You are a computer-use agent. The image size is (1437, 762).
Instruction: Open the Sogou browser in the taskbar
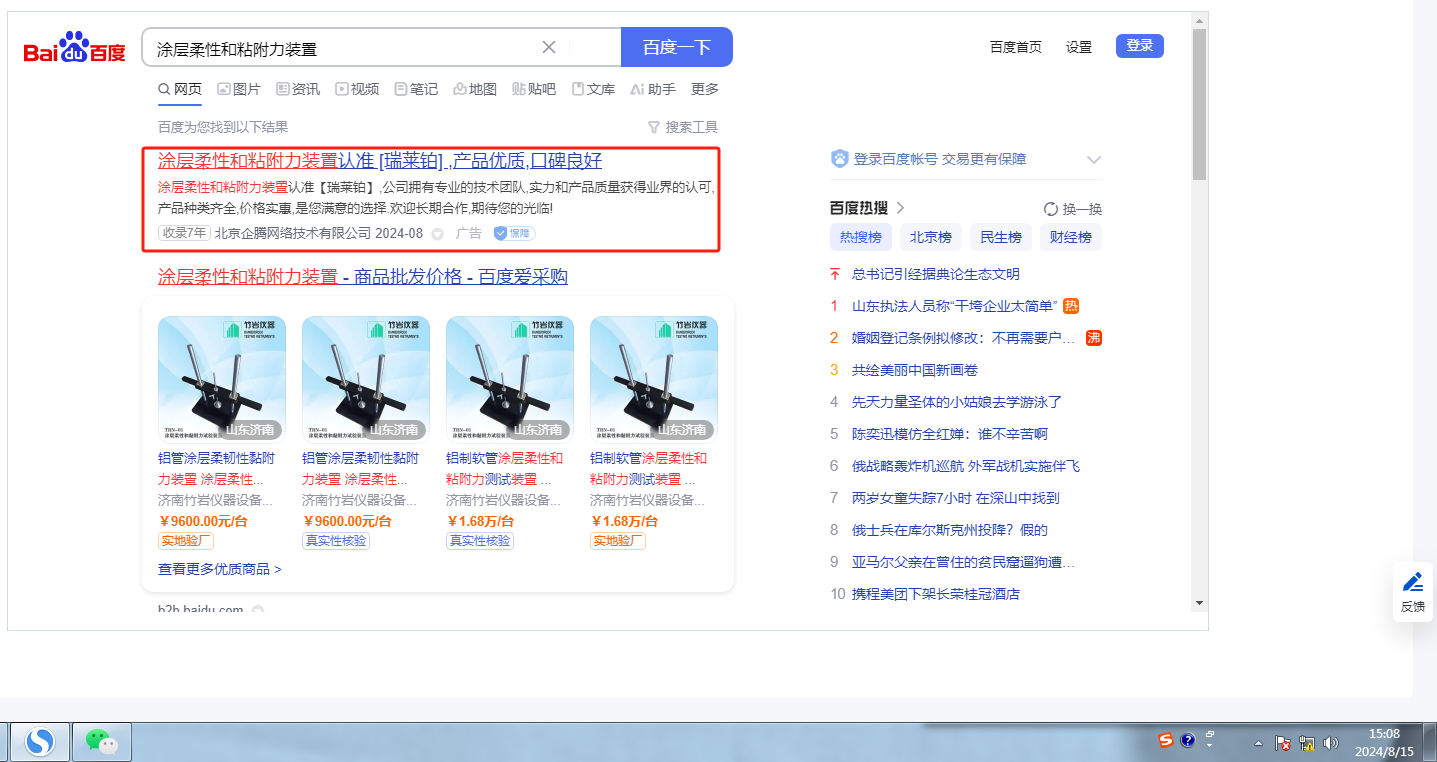click(41, 741)
